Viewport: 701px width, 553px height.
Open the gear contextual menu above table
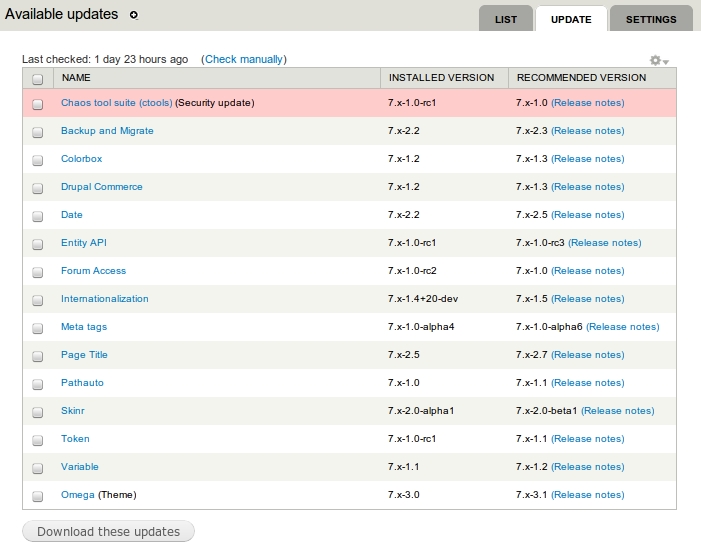point(659,60)
